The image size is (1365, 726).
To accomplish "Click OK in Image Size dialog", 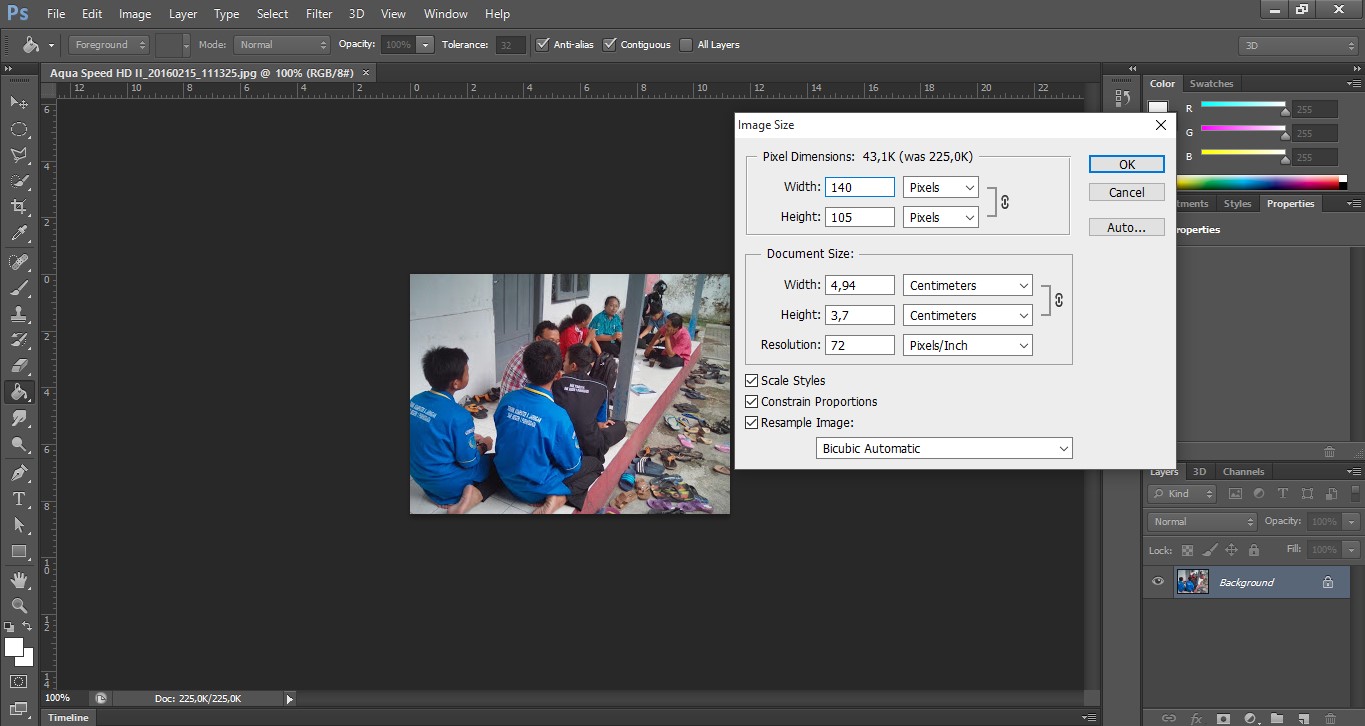I will click(x=1127, y=164).
